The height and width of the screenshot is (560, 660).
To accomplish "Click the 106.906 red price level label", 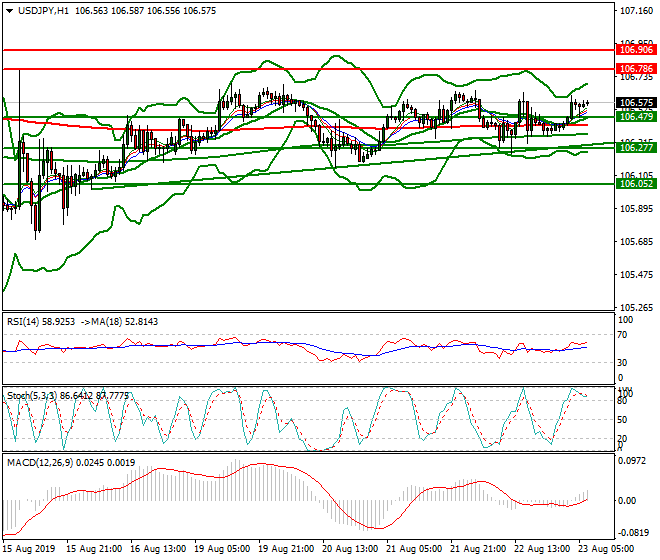I will (x=636, y=50).
